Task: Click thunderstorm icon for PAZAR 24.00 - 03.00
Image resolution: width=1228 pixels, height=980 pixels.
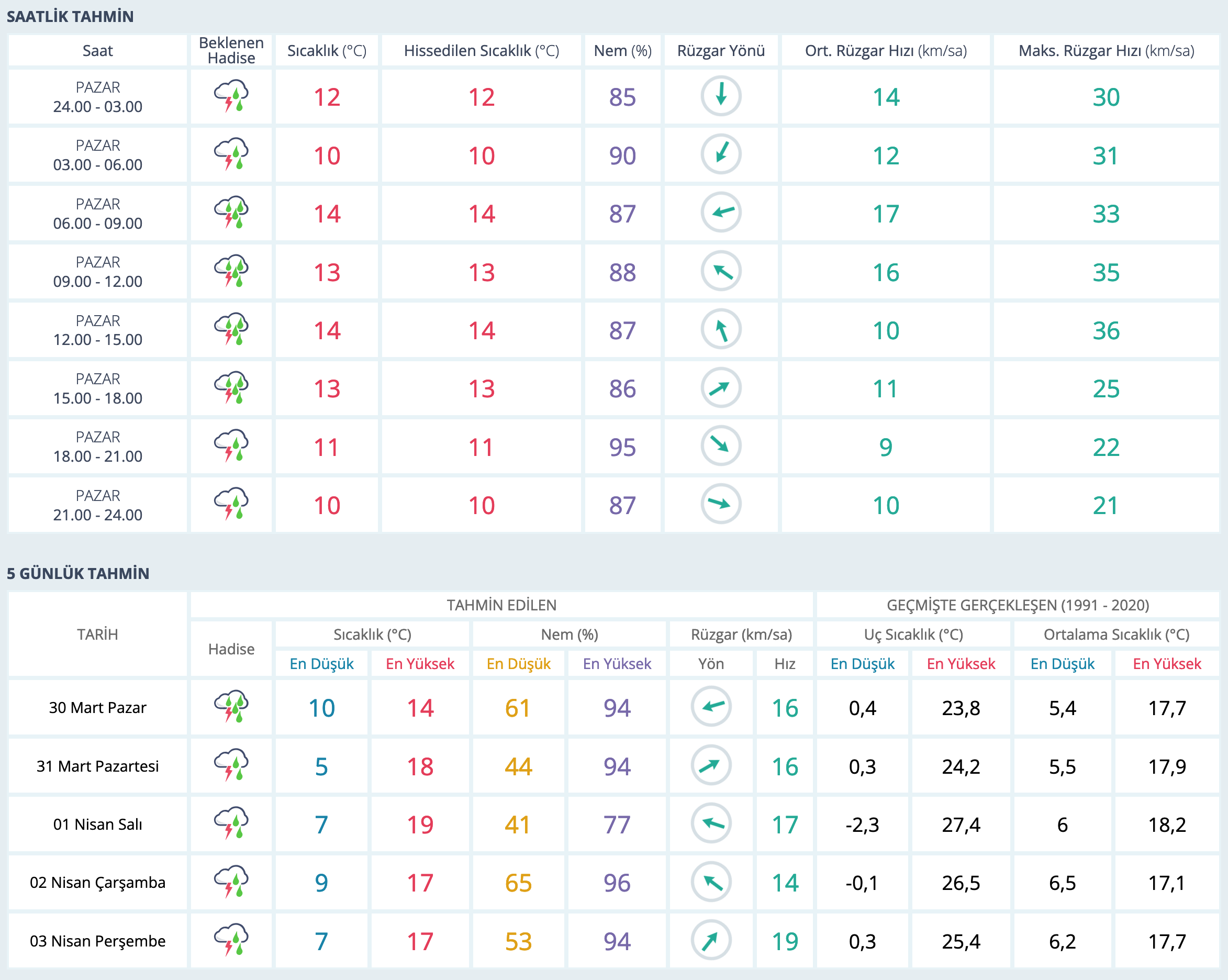Action: (x=231, y=96)
